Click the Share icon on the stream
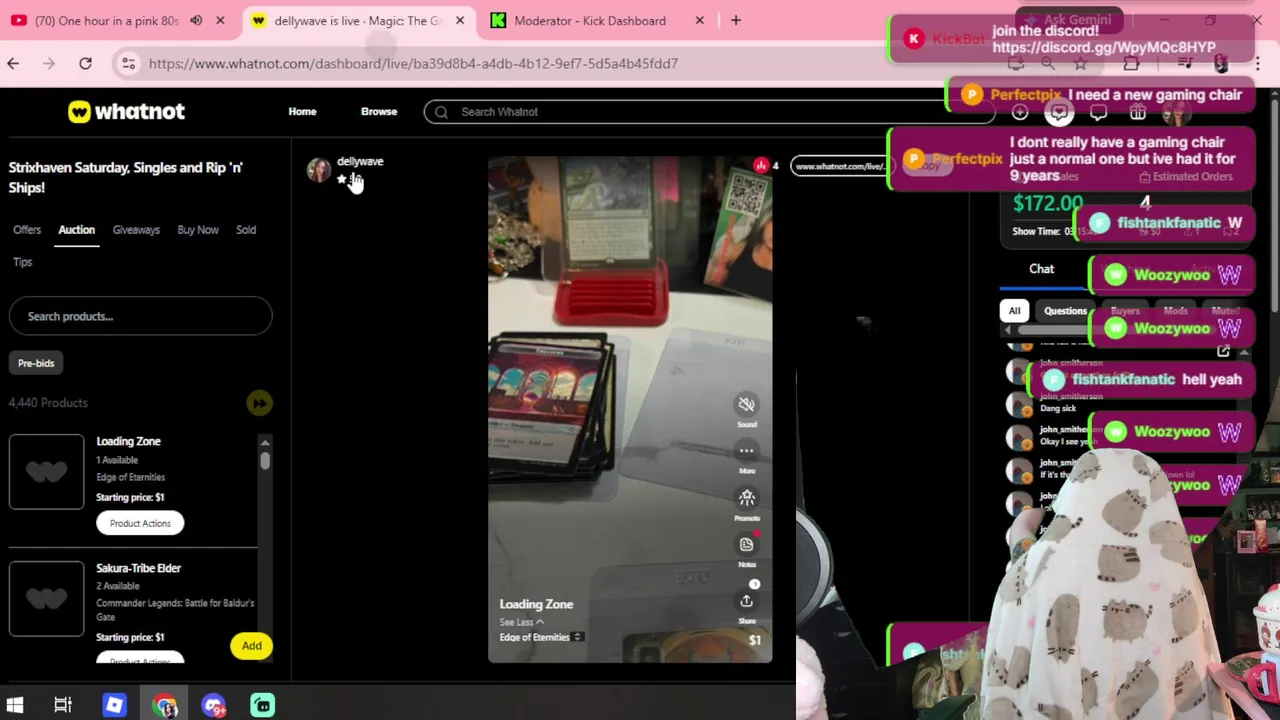The height and width of the screenshot is (720, 1280). tap(746, 601)
